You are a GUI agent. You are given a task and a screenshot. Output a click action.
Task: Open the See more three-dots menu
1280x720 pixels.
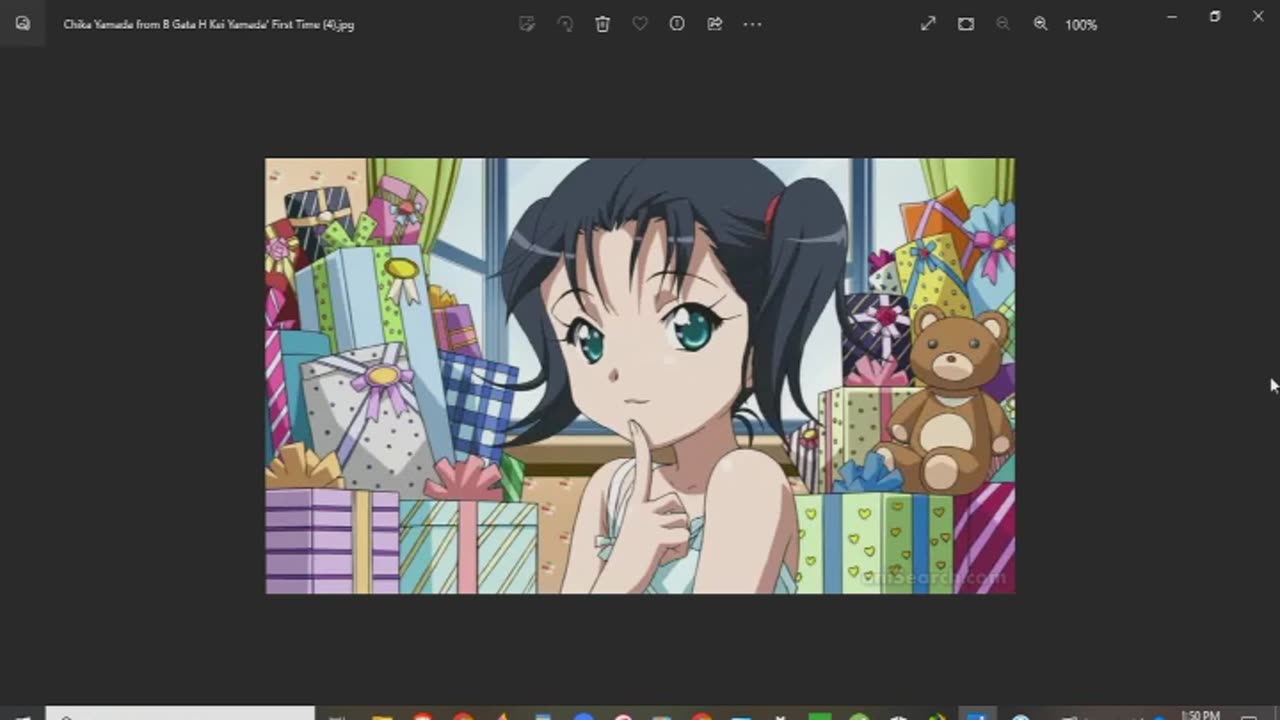point(752,24)
